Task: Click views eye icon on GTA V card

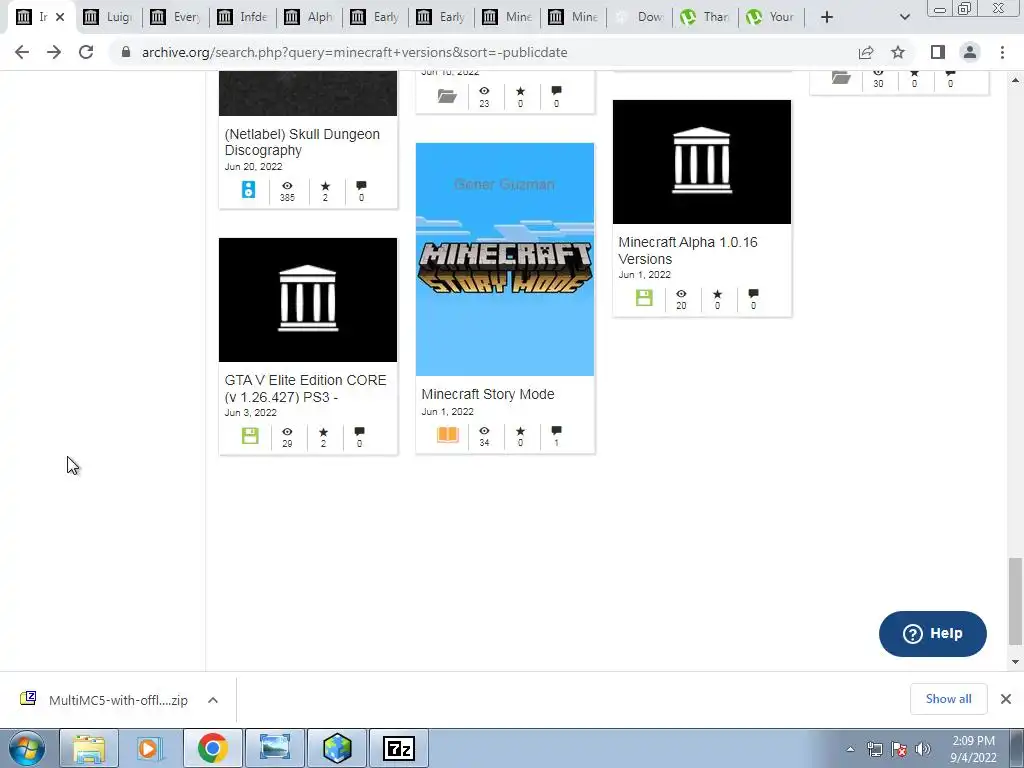Action: click(x=287, y=432)
